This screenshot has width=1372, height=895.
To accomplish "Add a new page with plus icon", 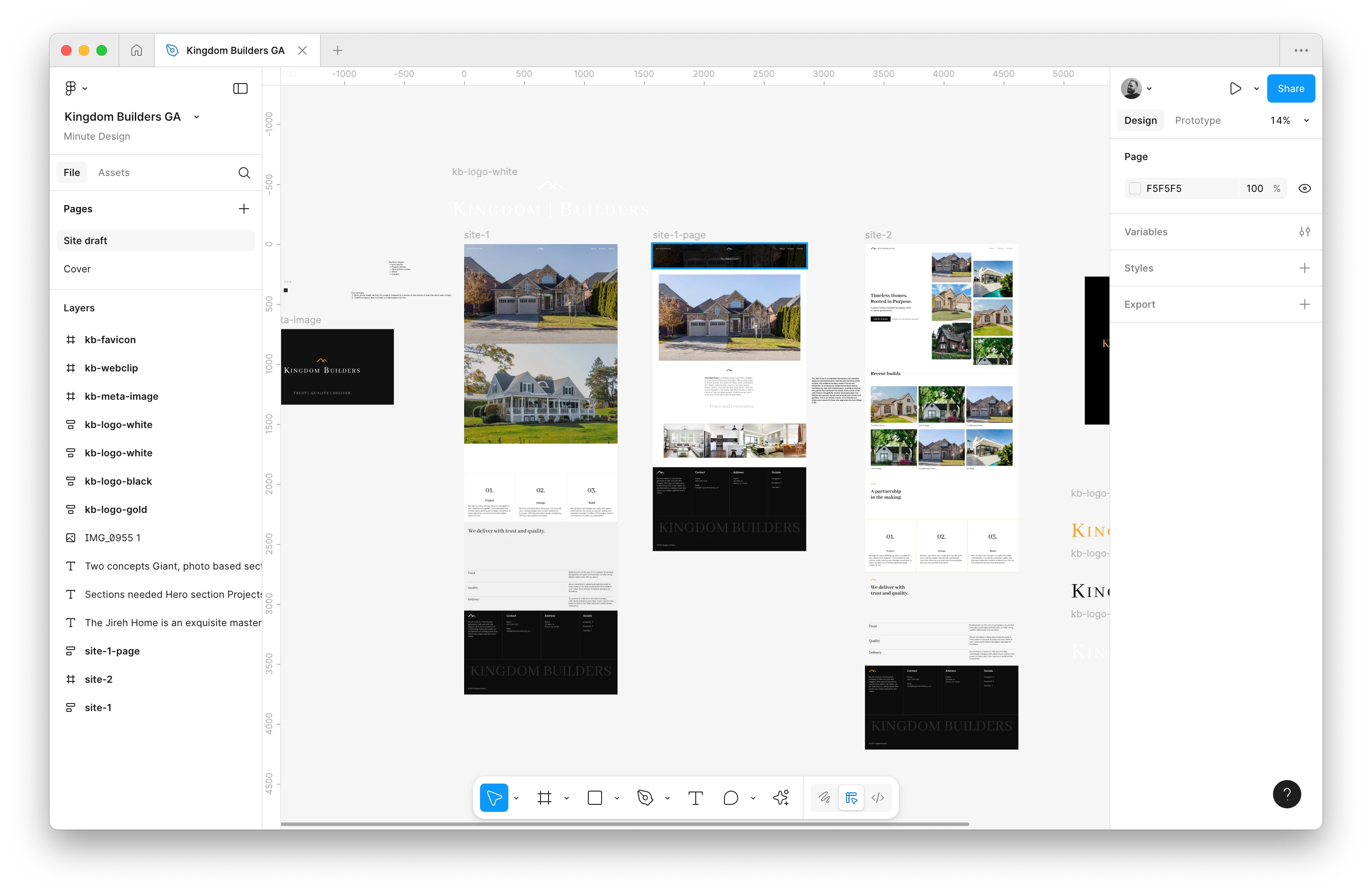I will pos(244,209).
